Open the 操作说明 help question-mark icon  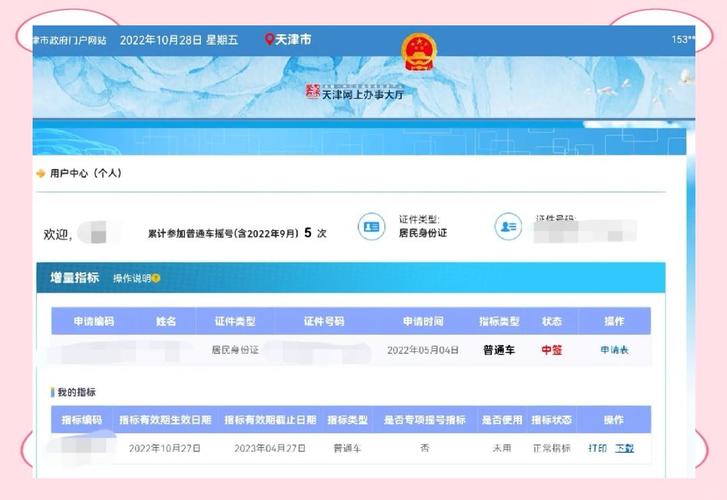(x=156, y=278)
